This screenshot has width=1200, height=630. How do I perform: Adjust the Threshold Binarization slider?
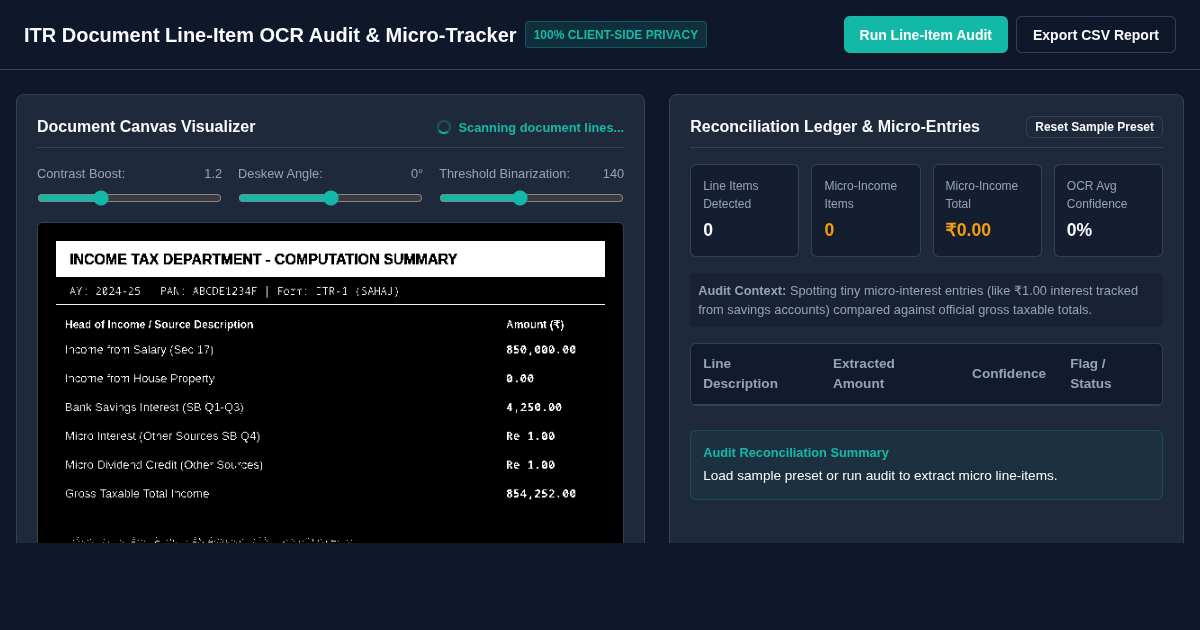pyautogui.click(x=531, y=198)
